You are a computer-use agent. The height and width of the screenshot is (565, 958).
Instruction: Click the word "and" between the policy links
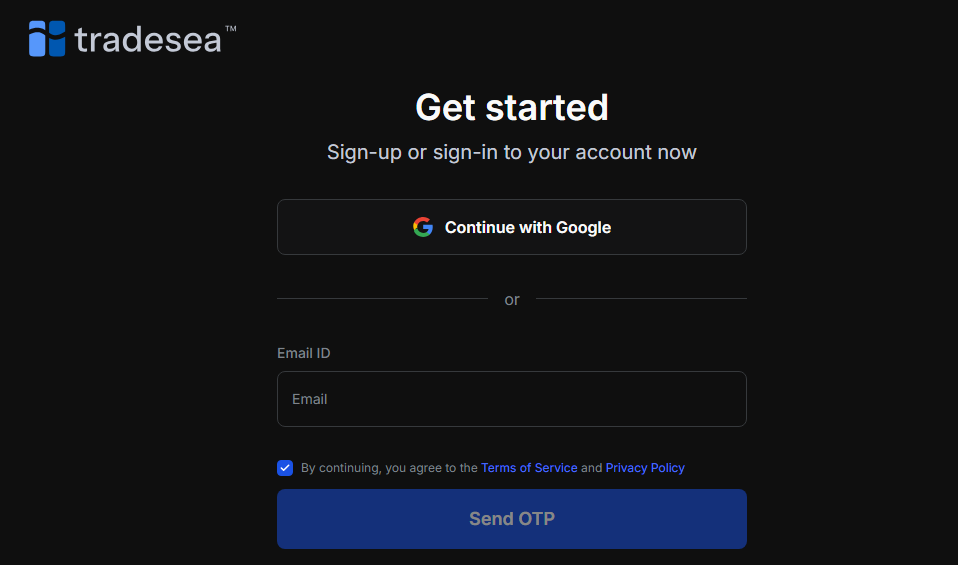click(592, 468)
